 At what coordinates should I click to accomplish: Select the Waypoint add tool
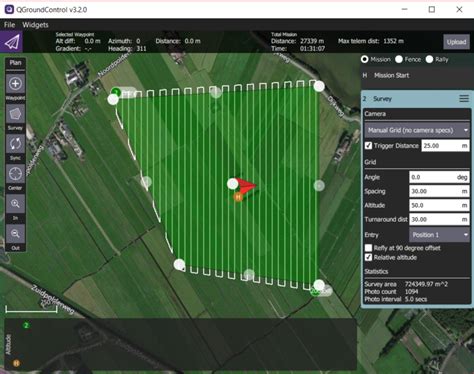click(15, 84)
